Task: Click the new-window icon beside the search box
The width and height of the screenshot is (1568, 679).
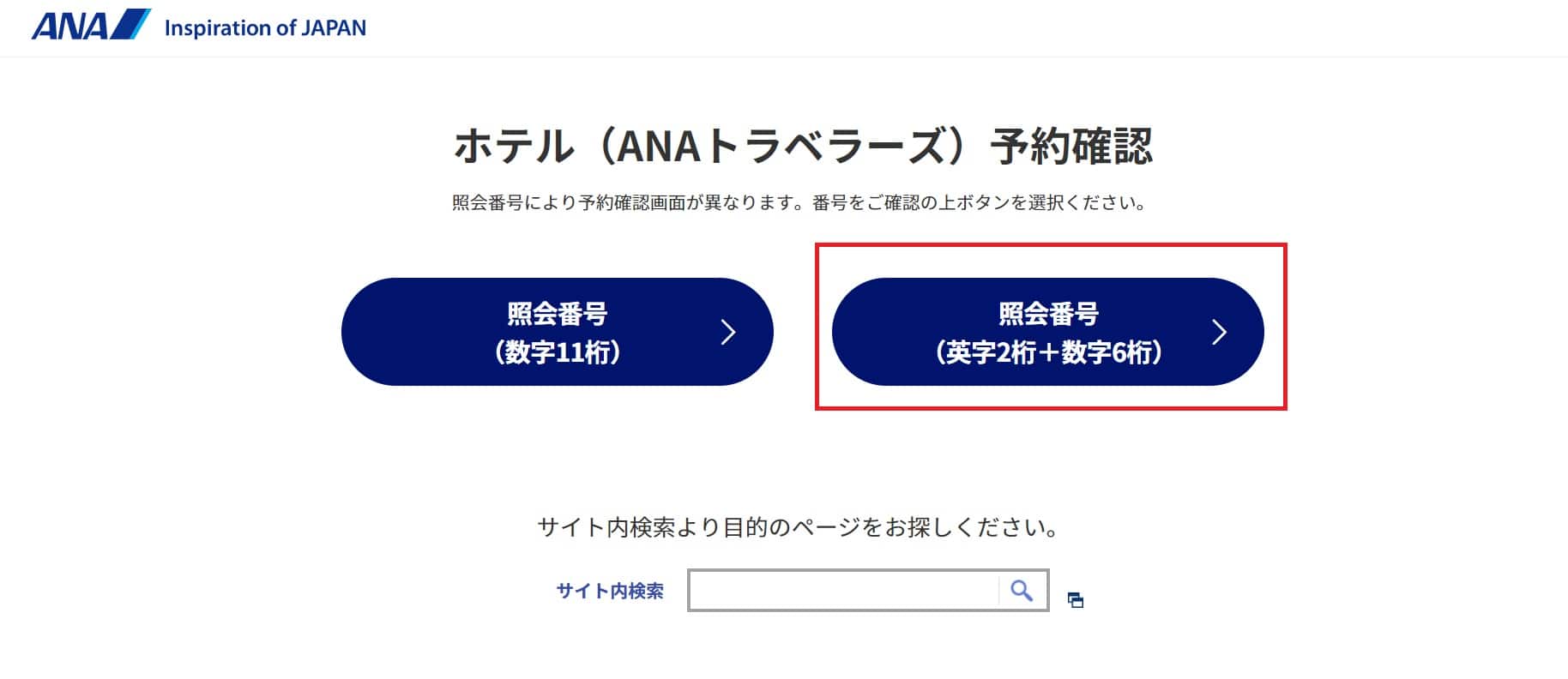Action: coord(1076,600)
